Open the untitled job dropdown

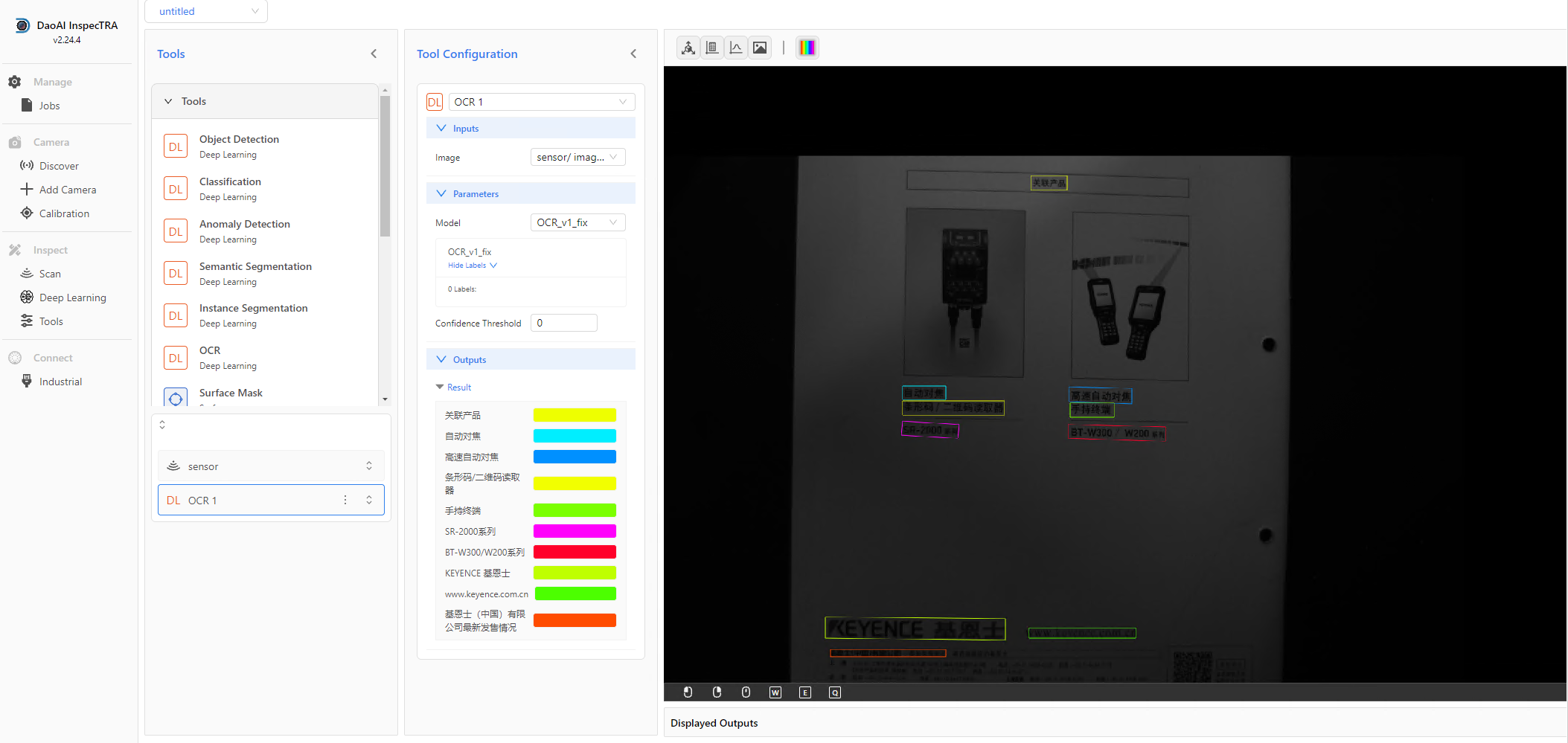click(x=206, y=11)
